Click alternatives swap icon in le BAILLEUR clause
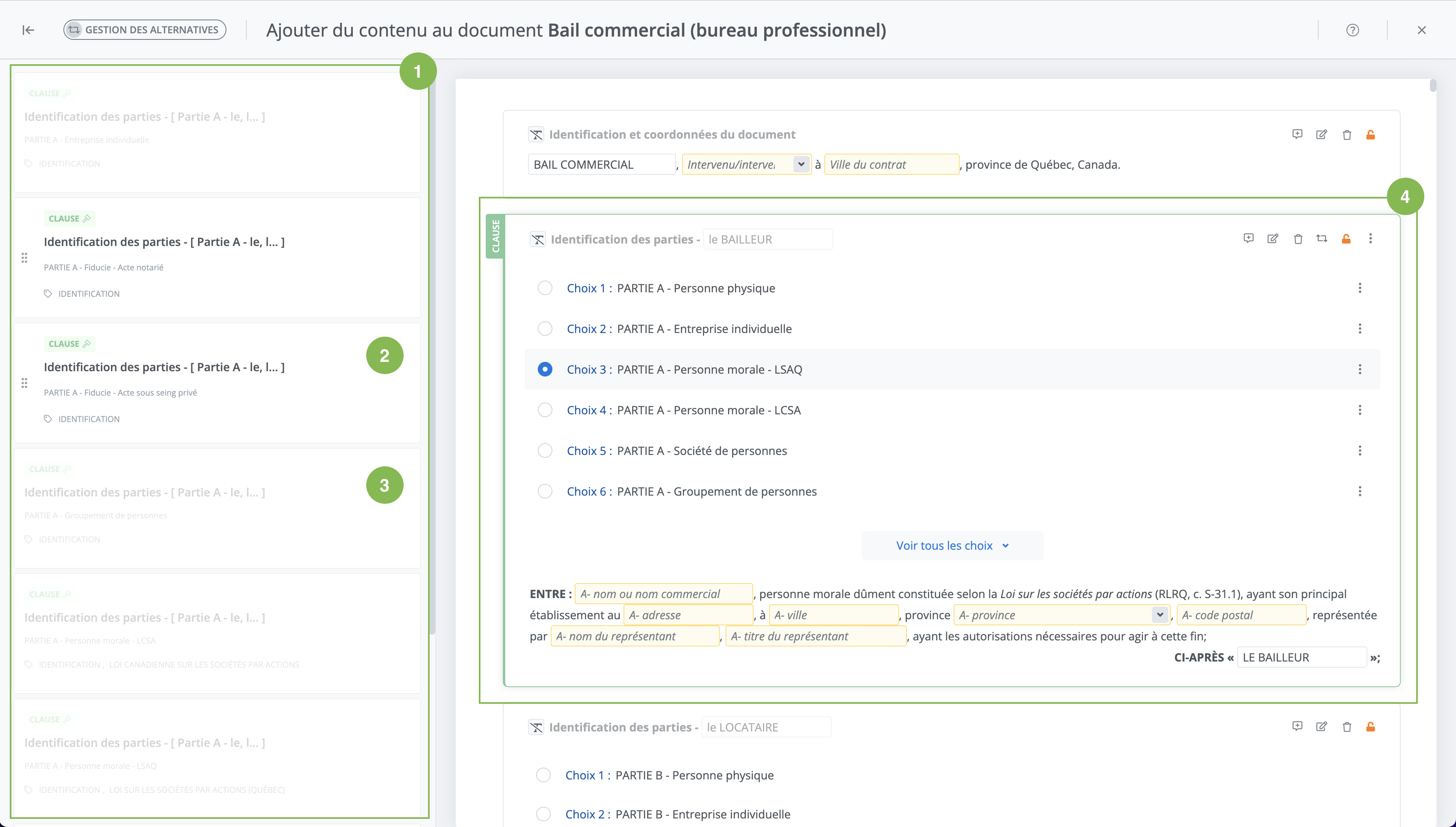This screenshot has height=827, width=1456. [1321, 239]
